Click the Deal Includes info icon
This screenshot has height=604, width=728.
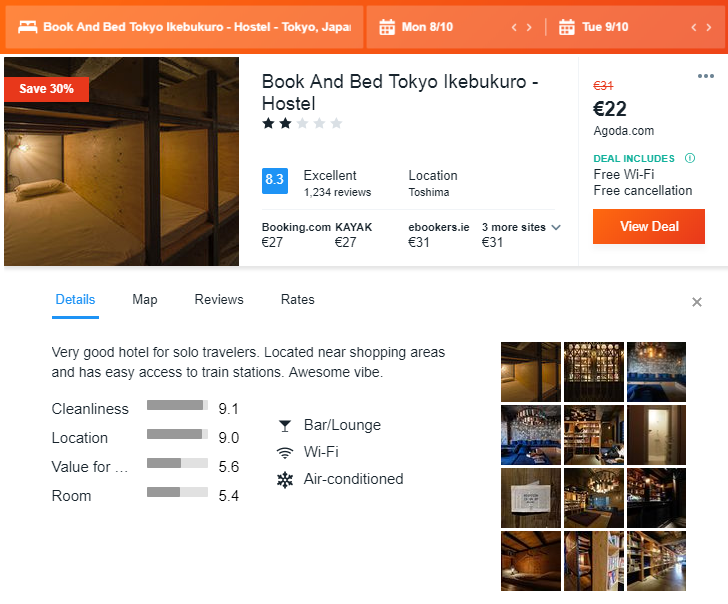click(x=690, y=158)
